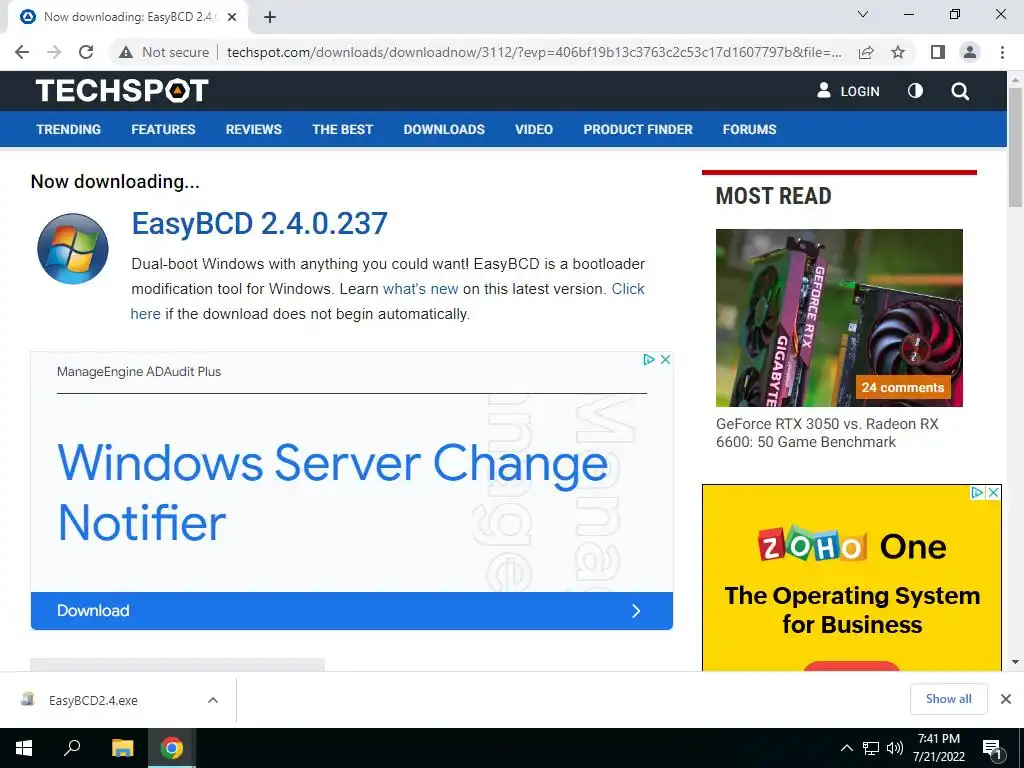
Task: Open the notification center icon
Action: (x=993, y=750)
